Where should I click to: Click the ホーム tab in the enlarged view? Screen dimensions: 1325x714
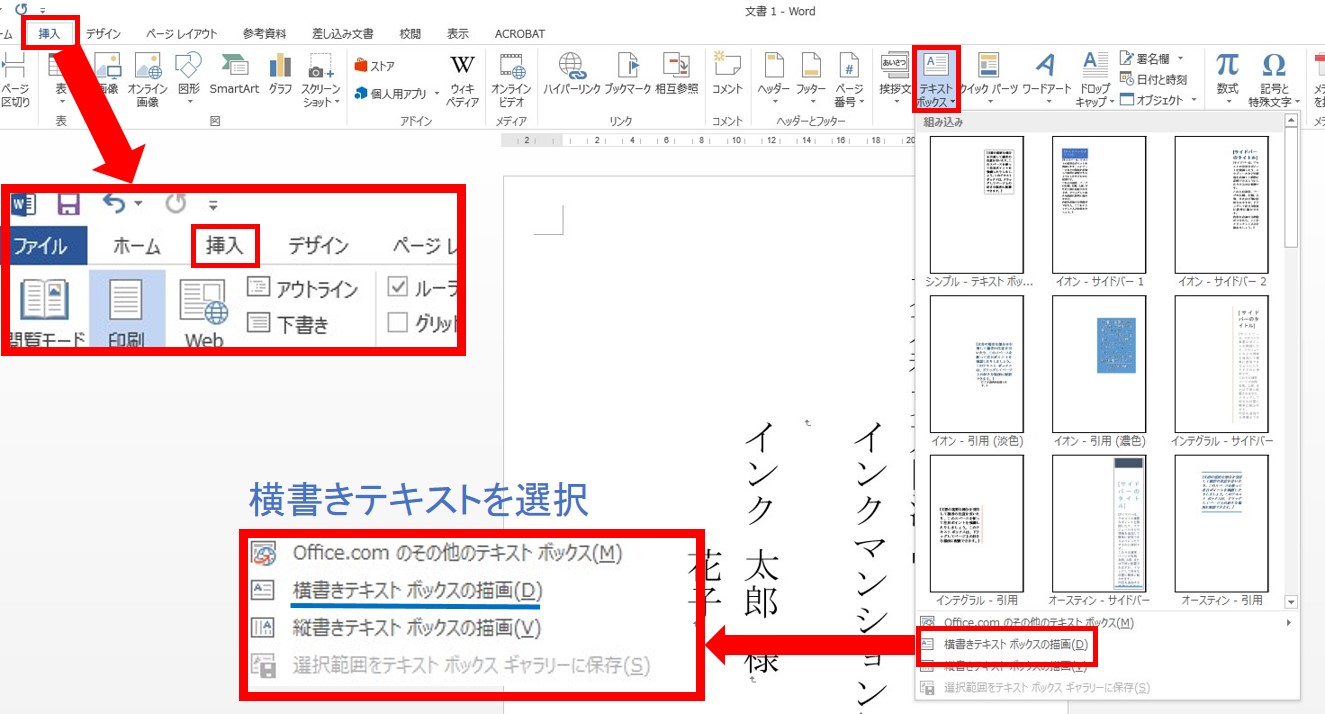pyautogui.click(x=137, y=245)
